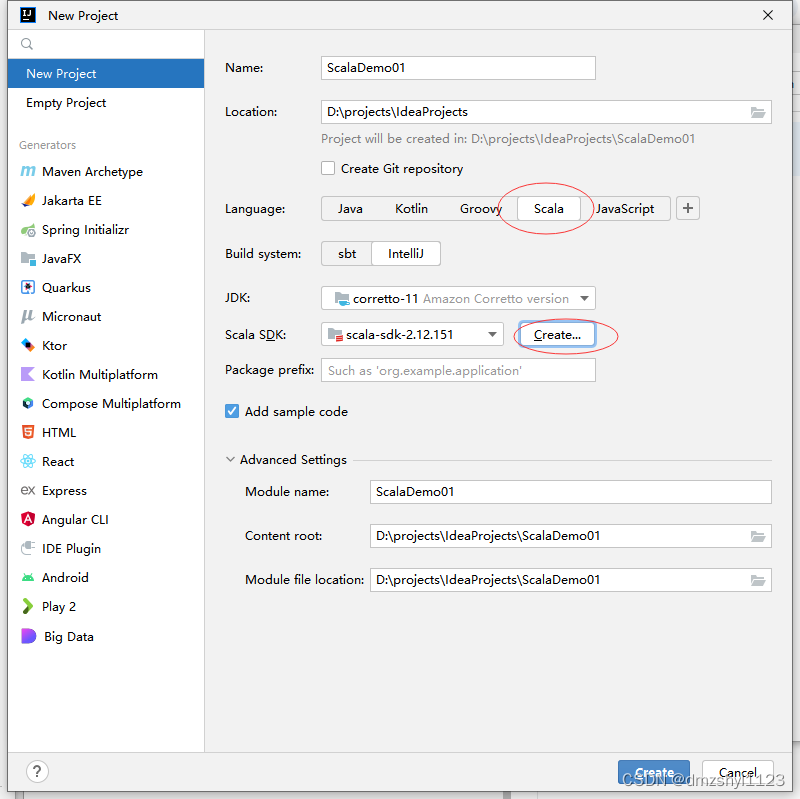Choose Groovy as the language
The height and width of the screenshot is (799, 800).
(x=481, y=209)
